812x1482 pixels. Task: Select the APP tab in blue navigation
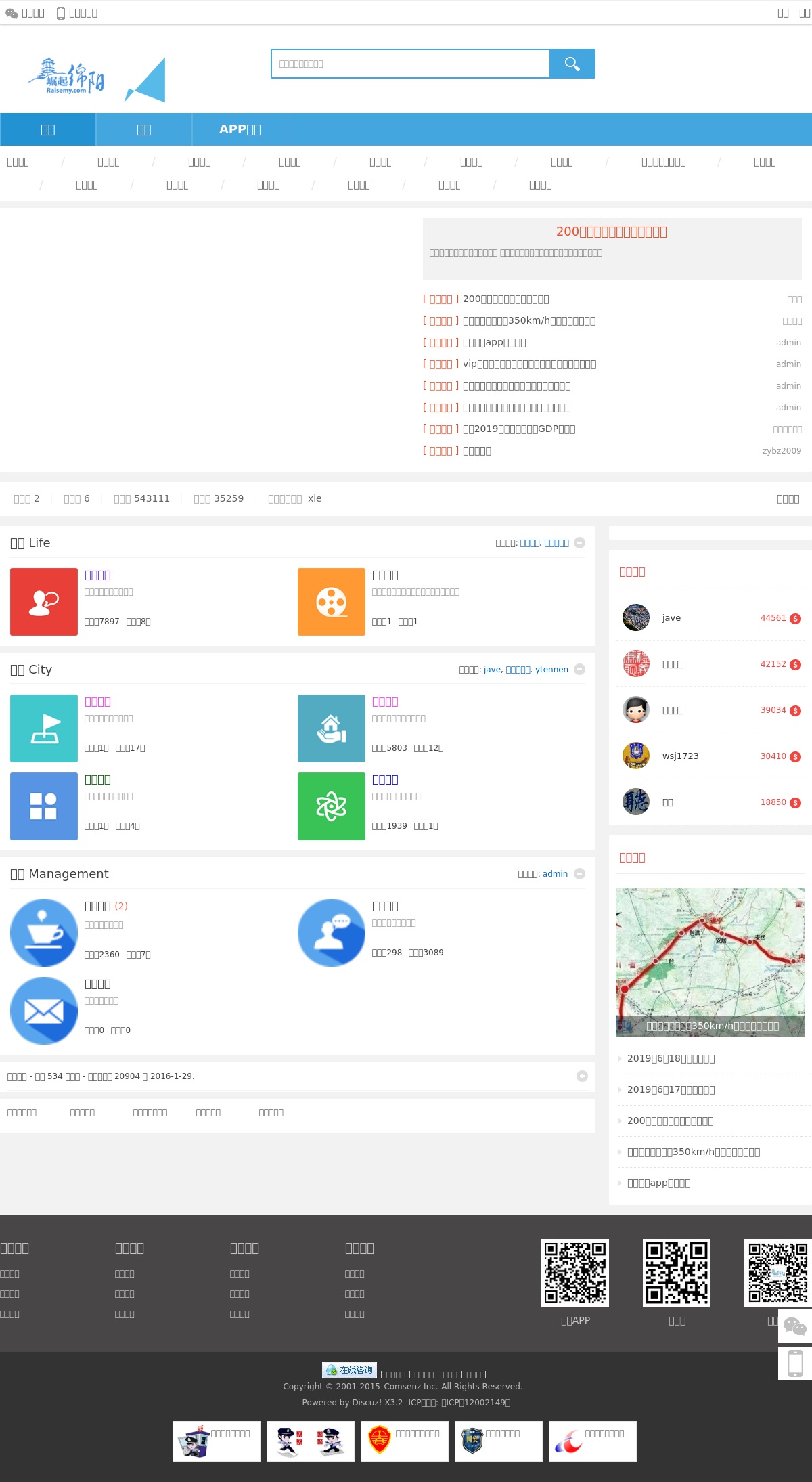coord(240,129)
